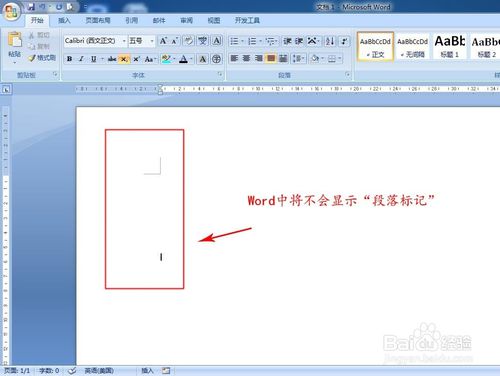
Task: Toggle Underline formatting
Action: [x=94, y=59]
